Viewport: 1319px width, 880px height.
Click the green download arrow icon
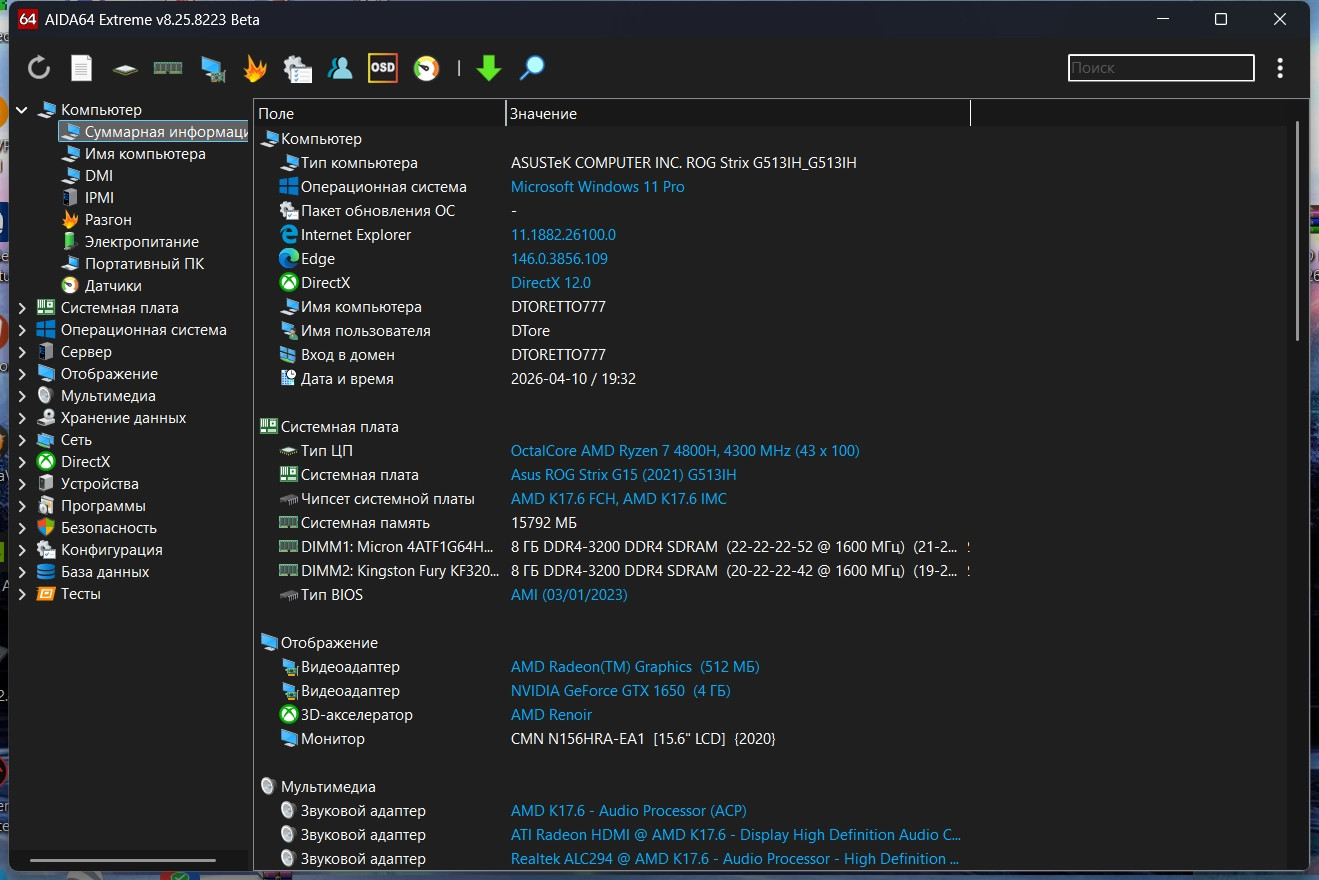488,68
